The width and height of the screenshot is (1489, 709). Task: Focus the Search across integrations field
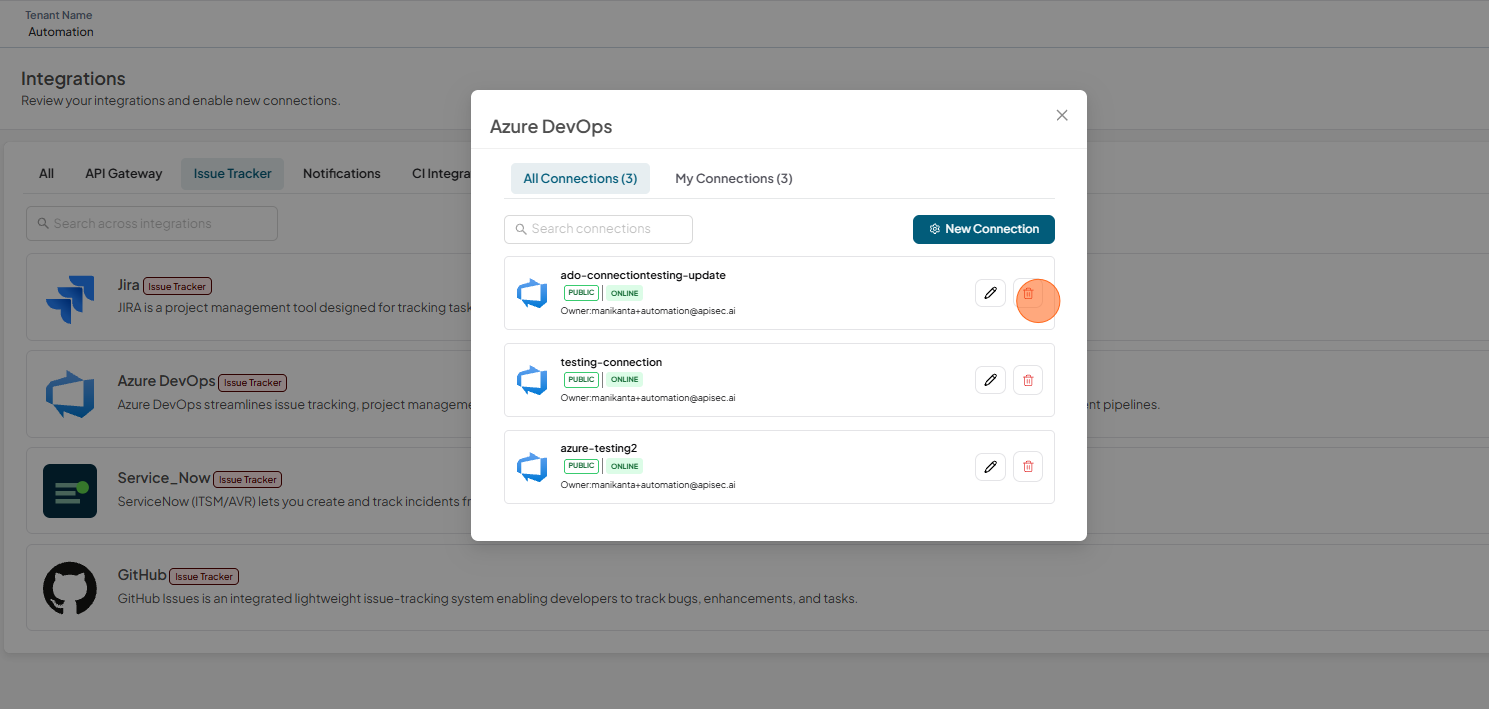152,223
